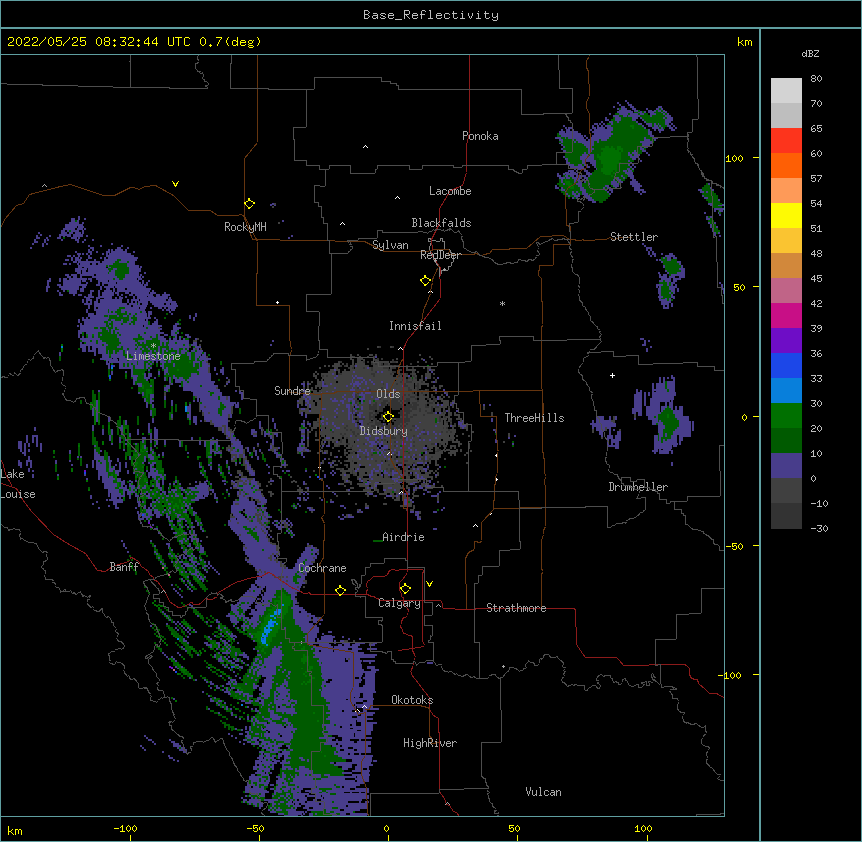Click the Blackfalds city label
This screenshot has width=862, height=842.
pos(441,223)
